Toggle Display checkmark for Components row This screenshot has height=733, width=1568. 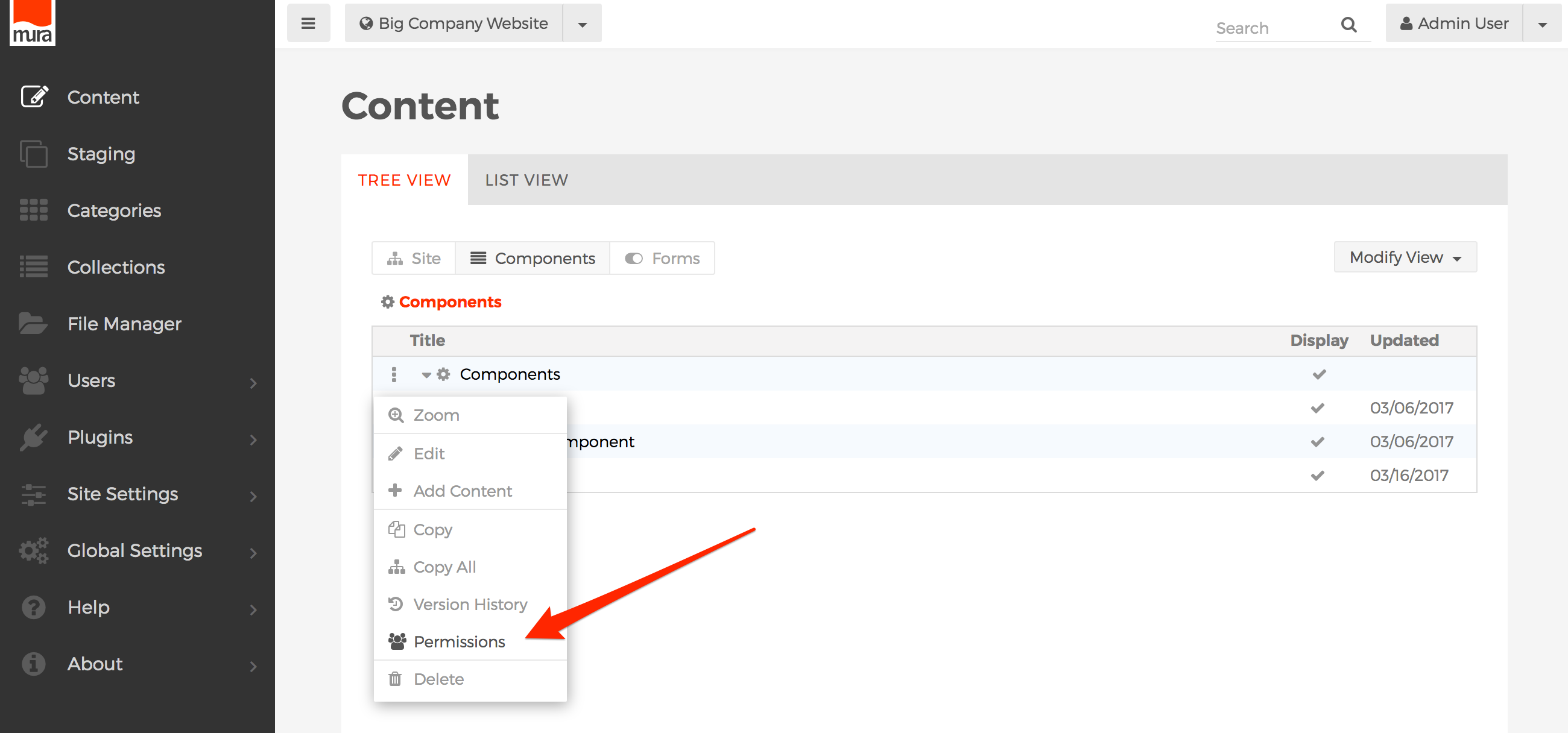pos(1318,374)
